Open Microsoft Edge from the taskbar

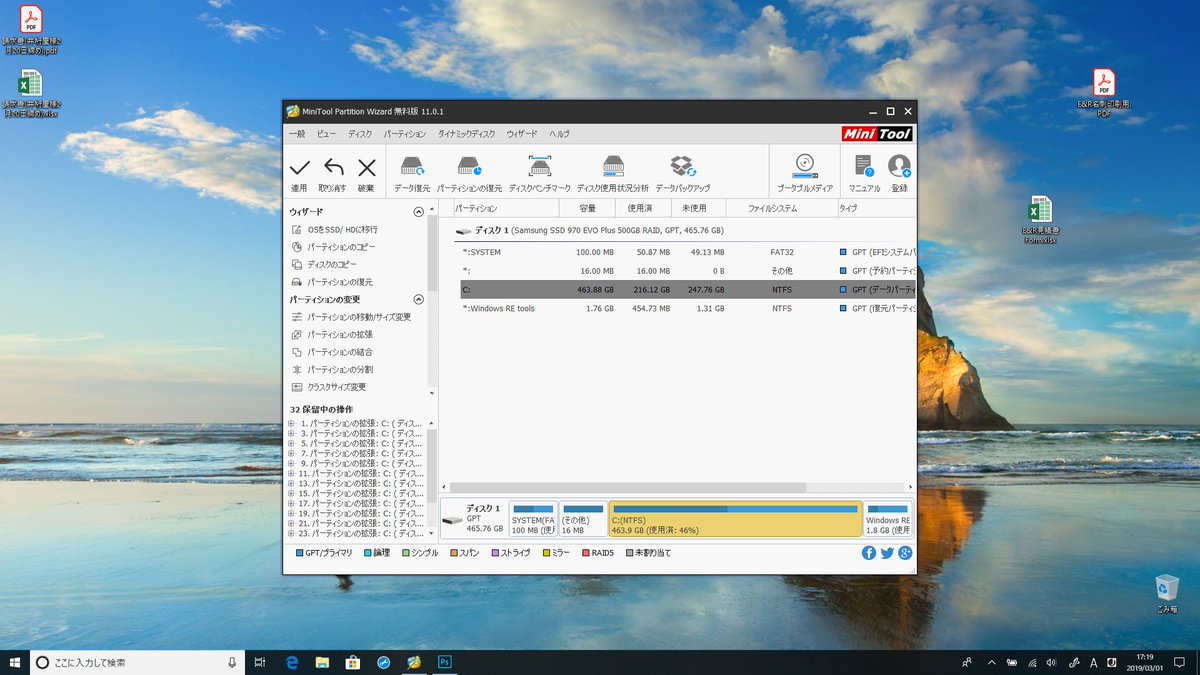click(x=292, y=662)
